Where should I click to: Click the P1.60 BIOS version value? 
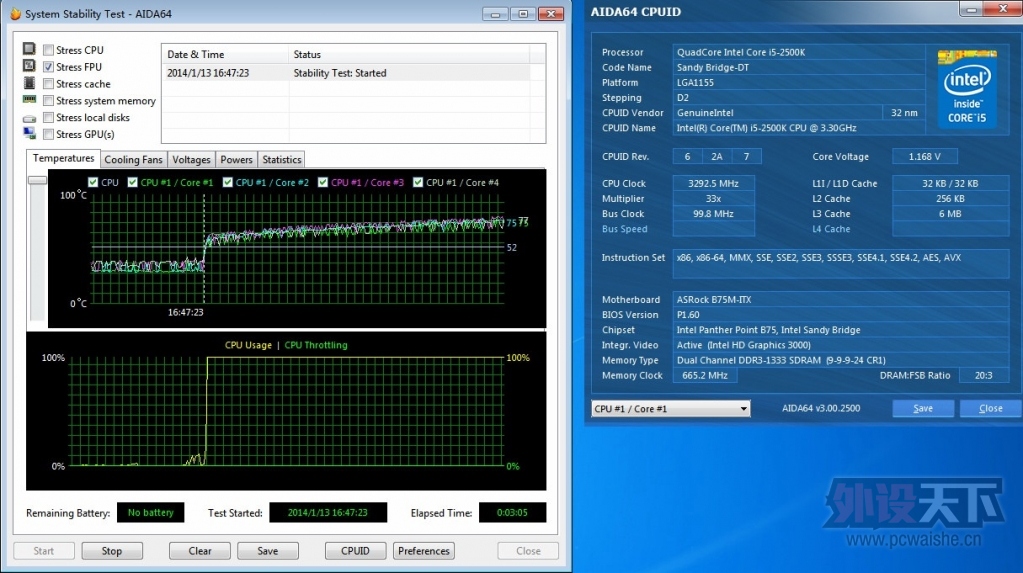[841, 315]
